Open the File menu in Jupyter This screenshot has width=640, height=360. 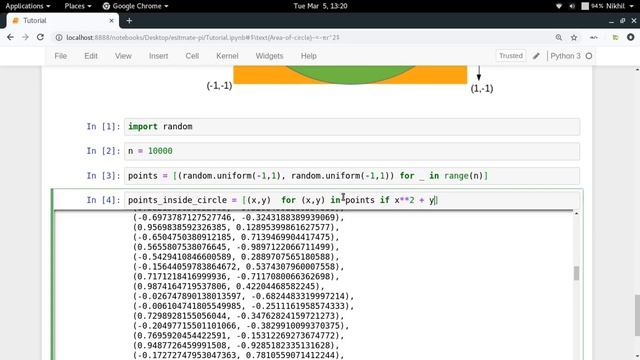click(60, 56)
